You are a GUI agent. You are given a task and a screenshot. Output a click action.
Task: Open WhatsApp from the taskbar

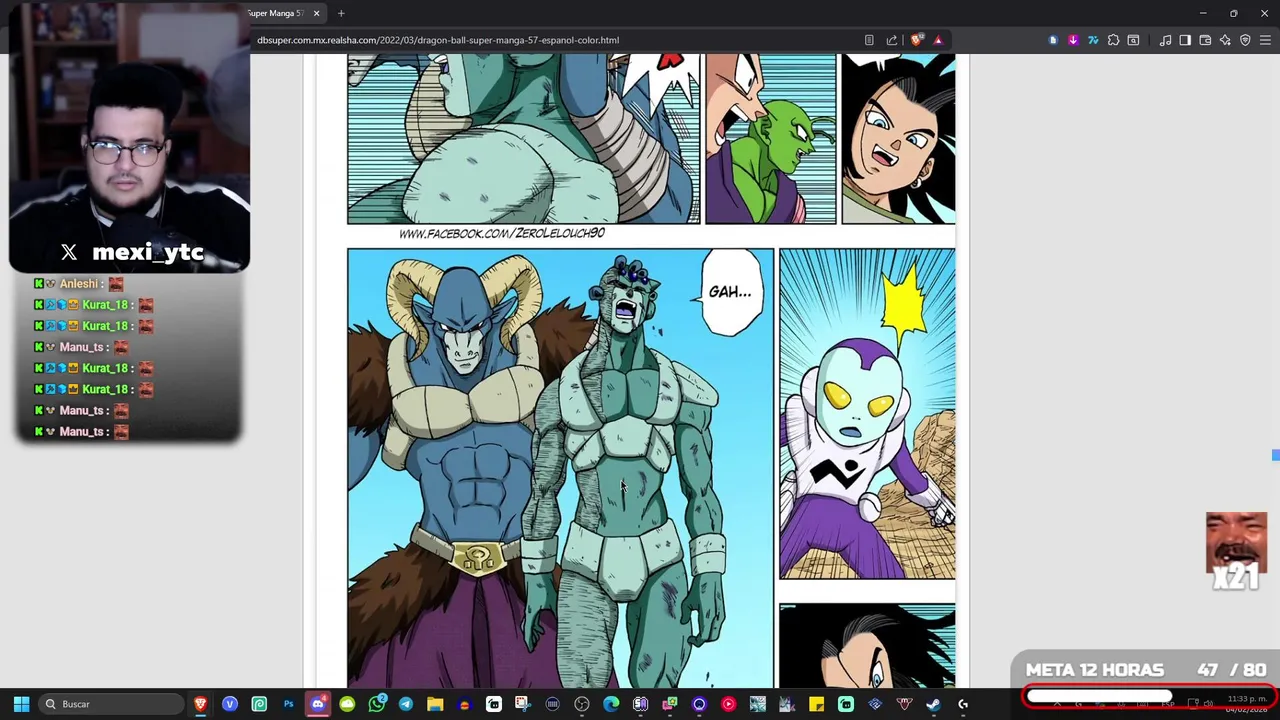click(x=376, y=704)
